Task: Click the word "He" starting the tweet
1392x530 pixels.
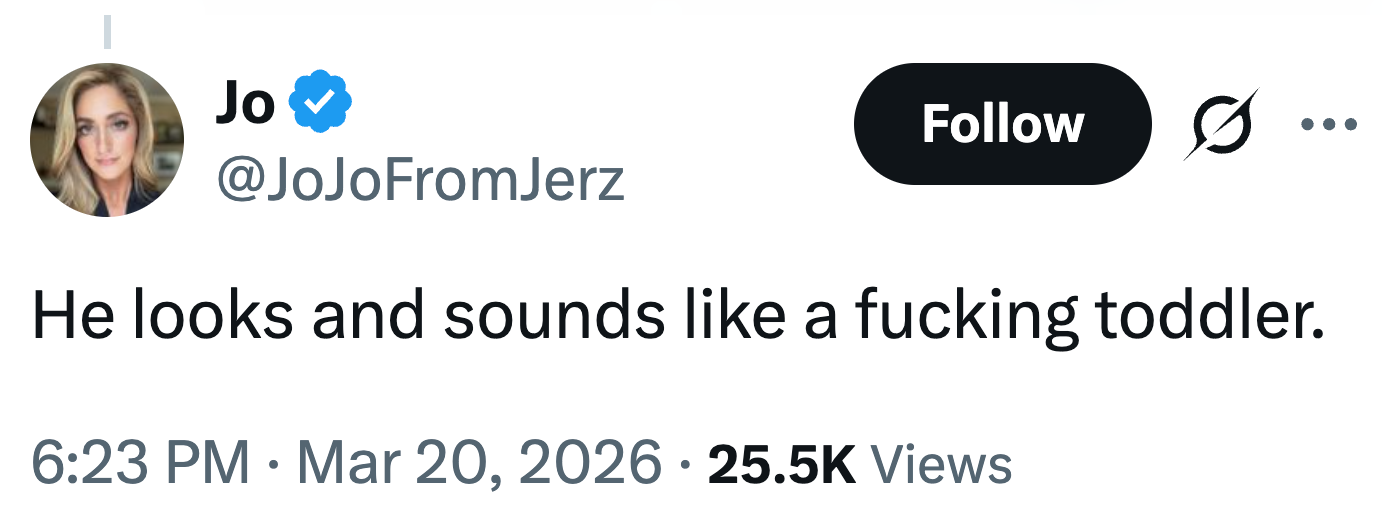Action: (64, 316)
